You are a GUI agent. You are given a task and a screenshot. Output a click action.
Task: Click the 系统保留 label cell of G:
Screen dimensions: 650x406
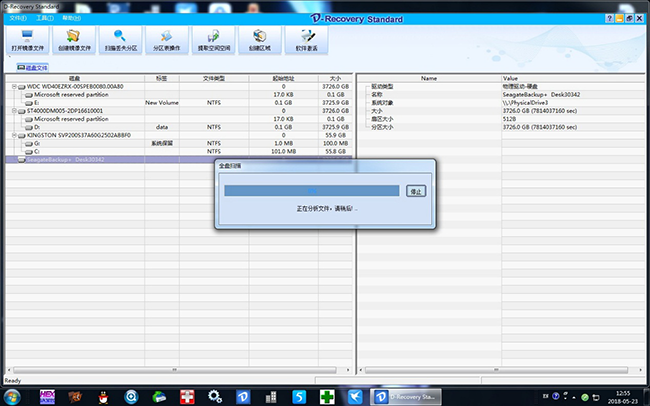162,143
